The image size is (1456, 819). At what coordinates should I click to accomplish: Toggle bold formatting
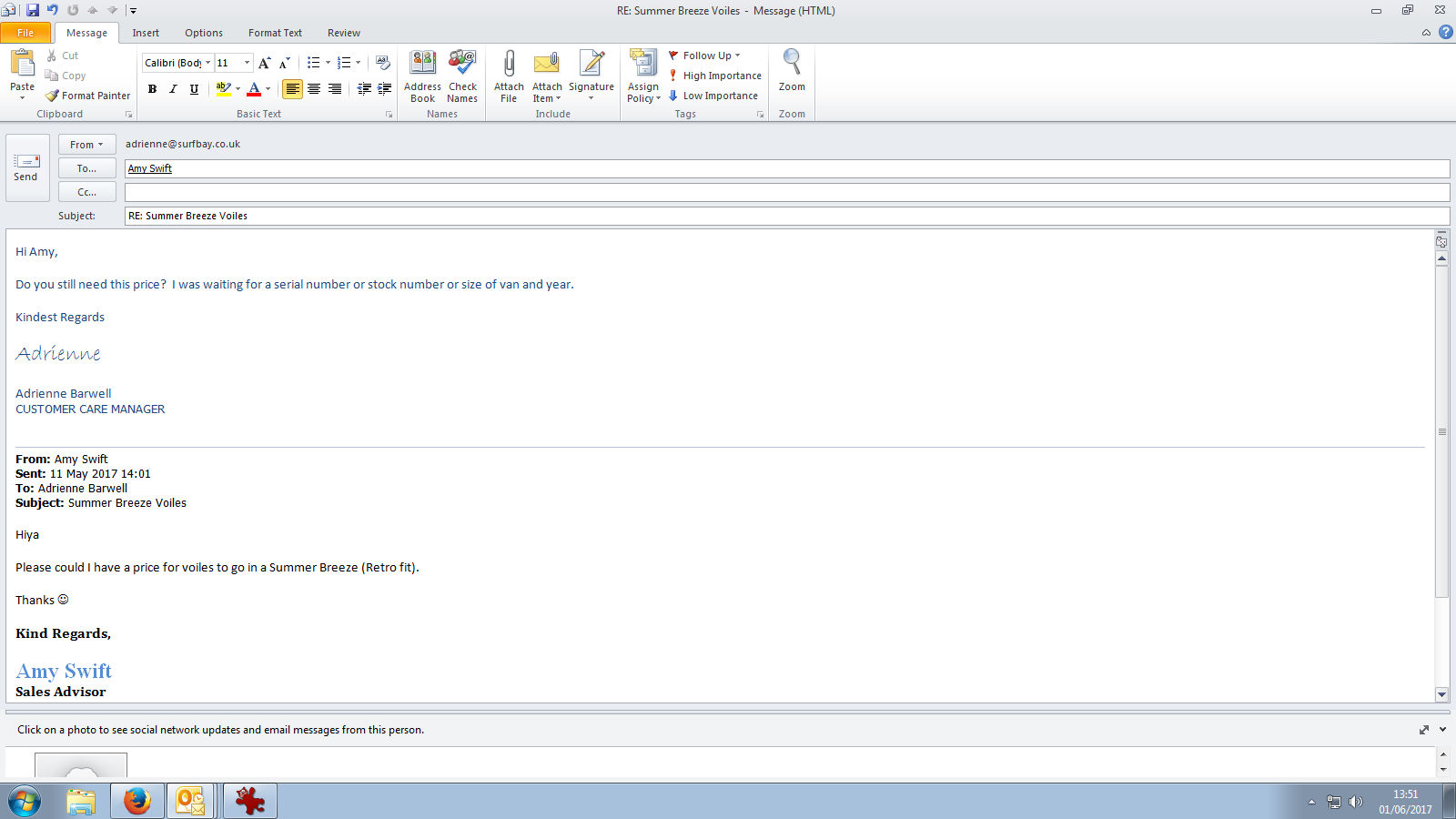152,89
